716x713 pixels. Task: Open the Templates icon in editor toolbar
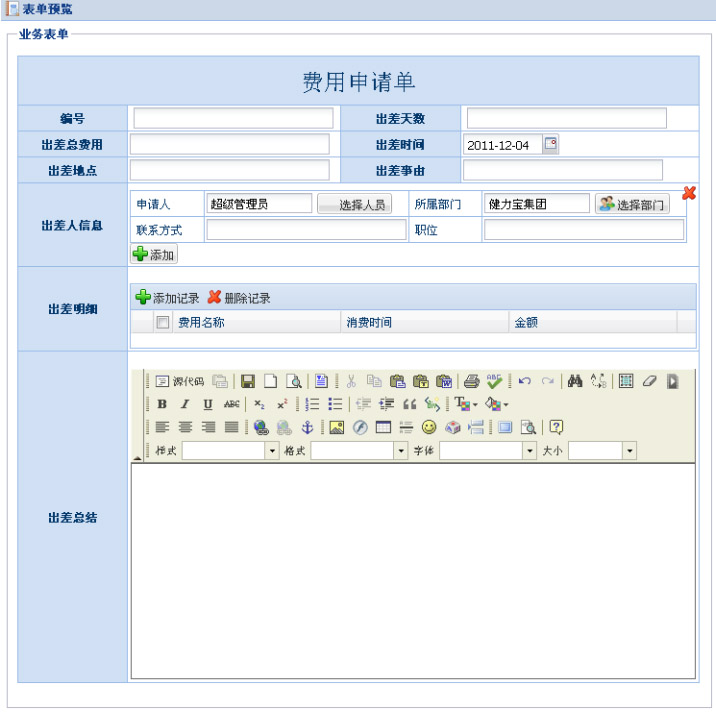pos(321,381)
